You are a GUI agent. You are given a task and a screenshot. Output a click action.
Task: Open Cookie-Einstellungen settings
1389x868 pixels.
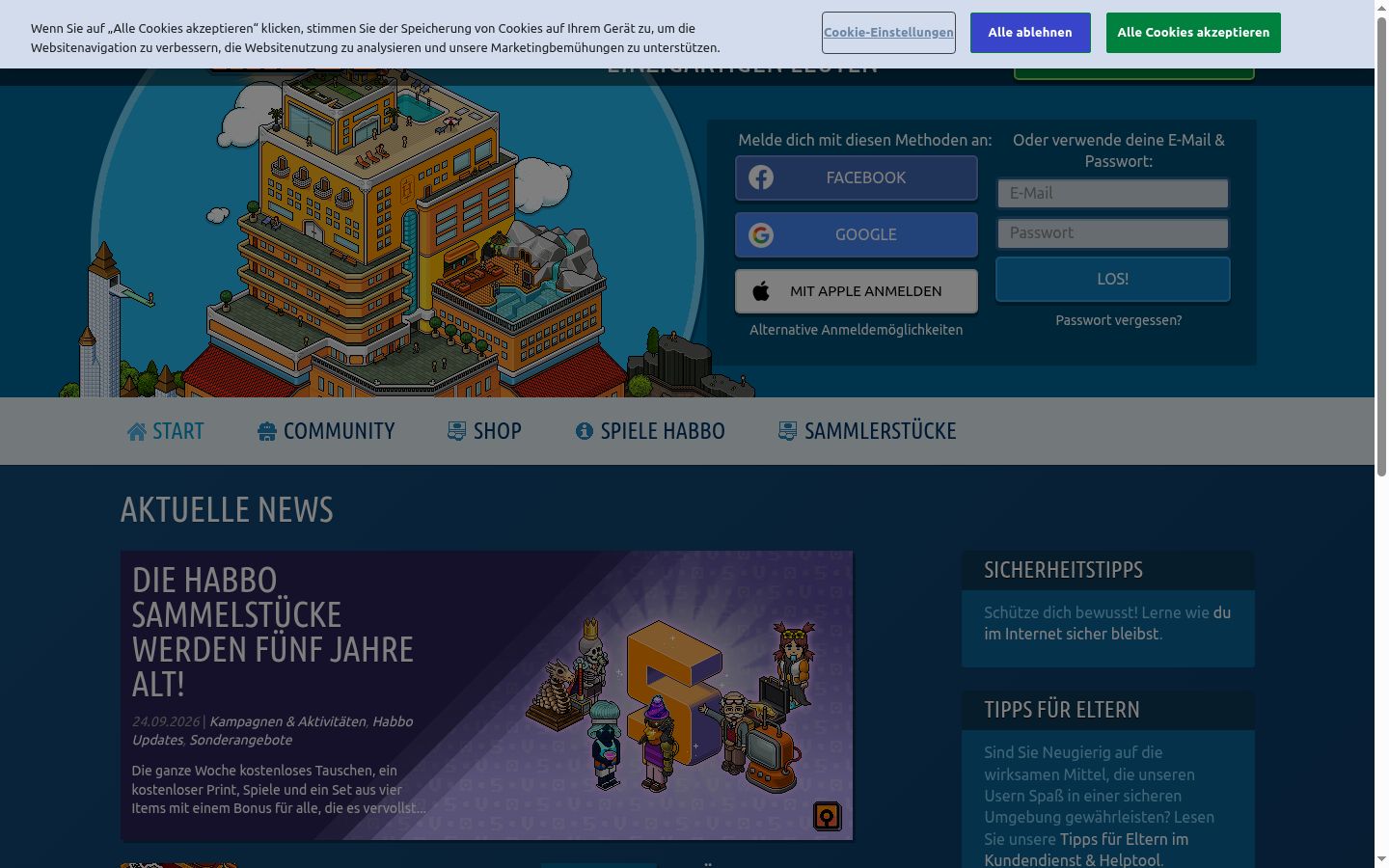coord(888,33)
